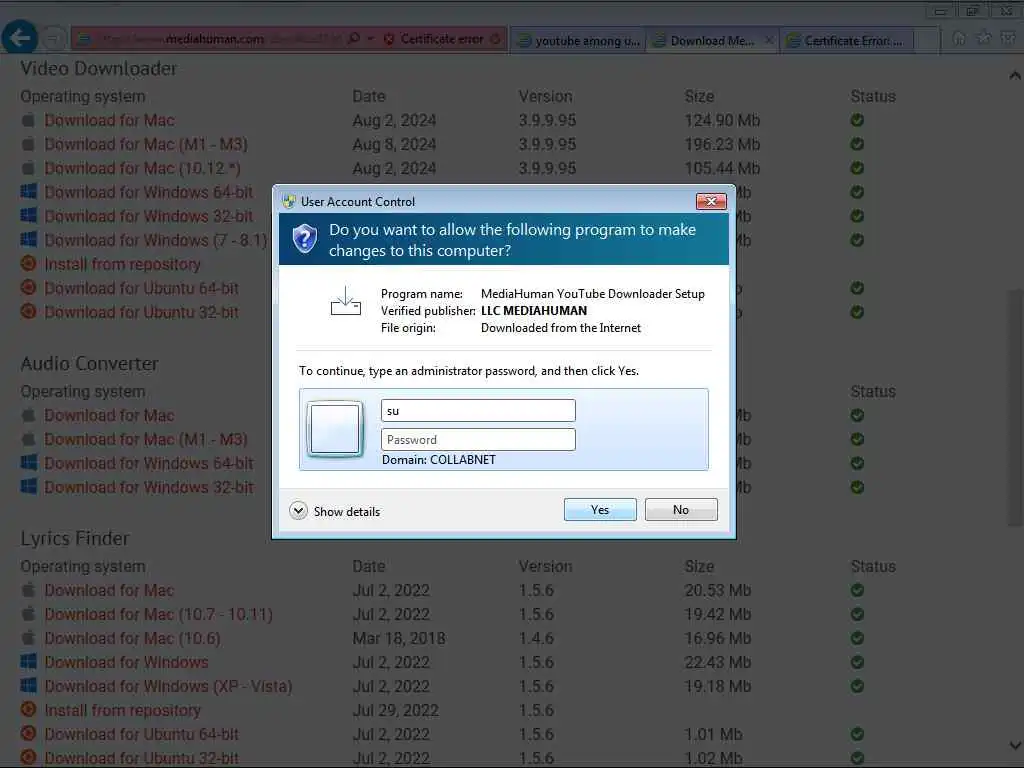Click Video Downloader 'Download for Mac' link
Viewport: 1024px width, 768px height.
click(109, 120)
